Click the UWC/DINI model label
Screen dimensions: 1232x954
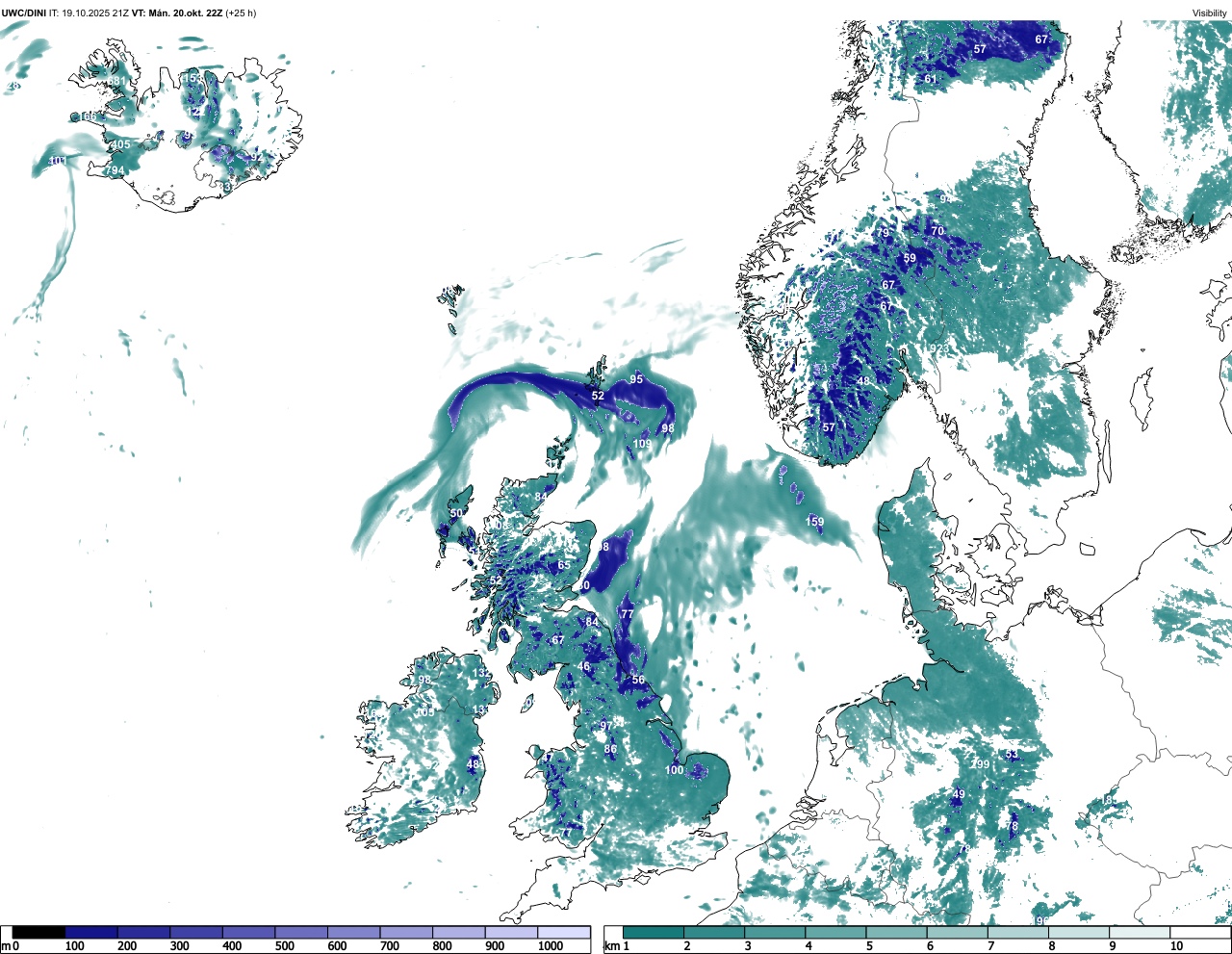24,13
